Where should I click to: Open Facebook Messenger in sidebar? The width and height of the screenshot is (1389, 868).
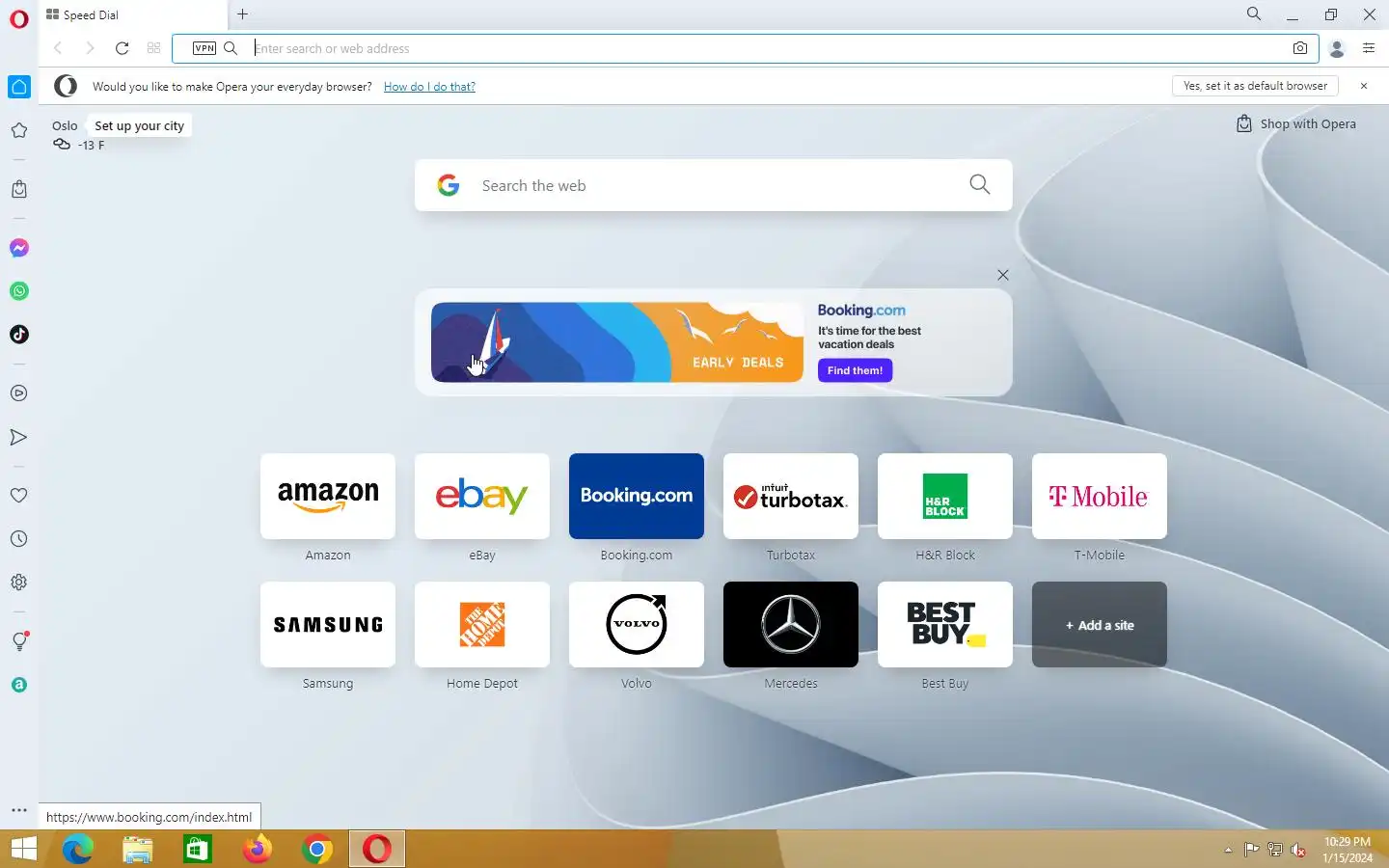pos(19,248)
